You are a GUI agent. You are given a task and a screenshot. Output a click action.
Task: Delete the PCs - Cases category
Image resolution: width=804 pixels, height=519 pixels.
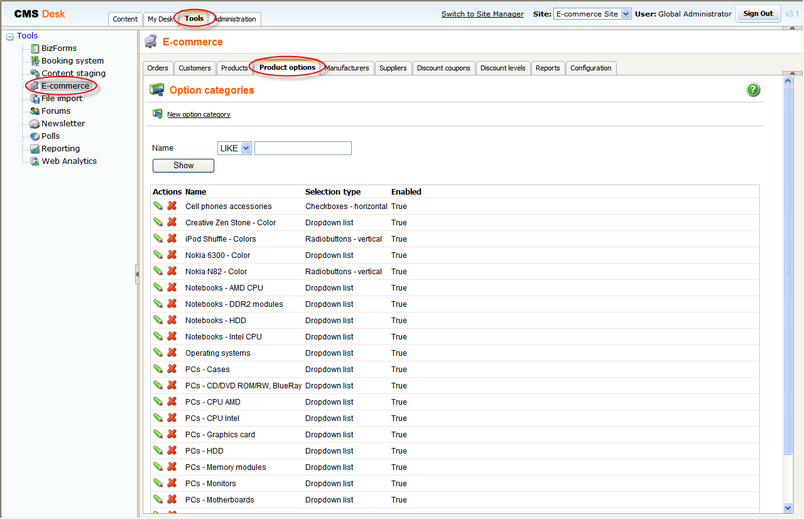point(172,369)
